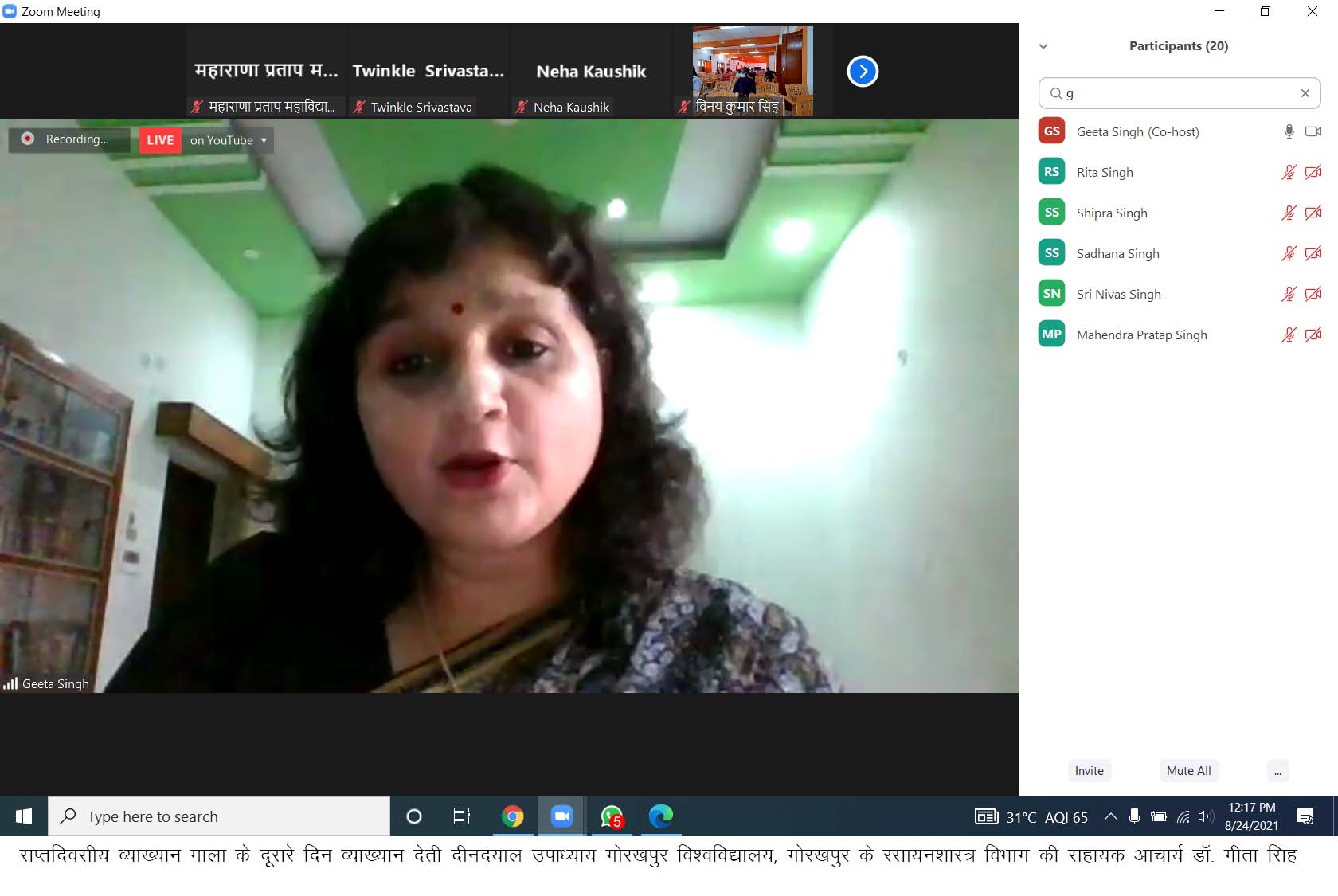This screenshot has width=1338, height=896.
Task: Select the विनय कुमार सिंह video thumbnail
Action: (753, 72)
